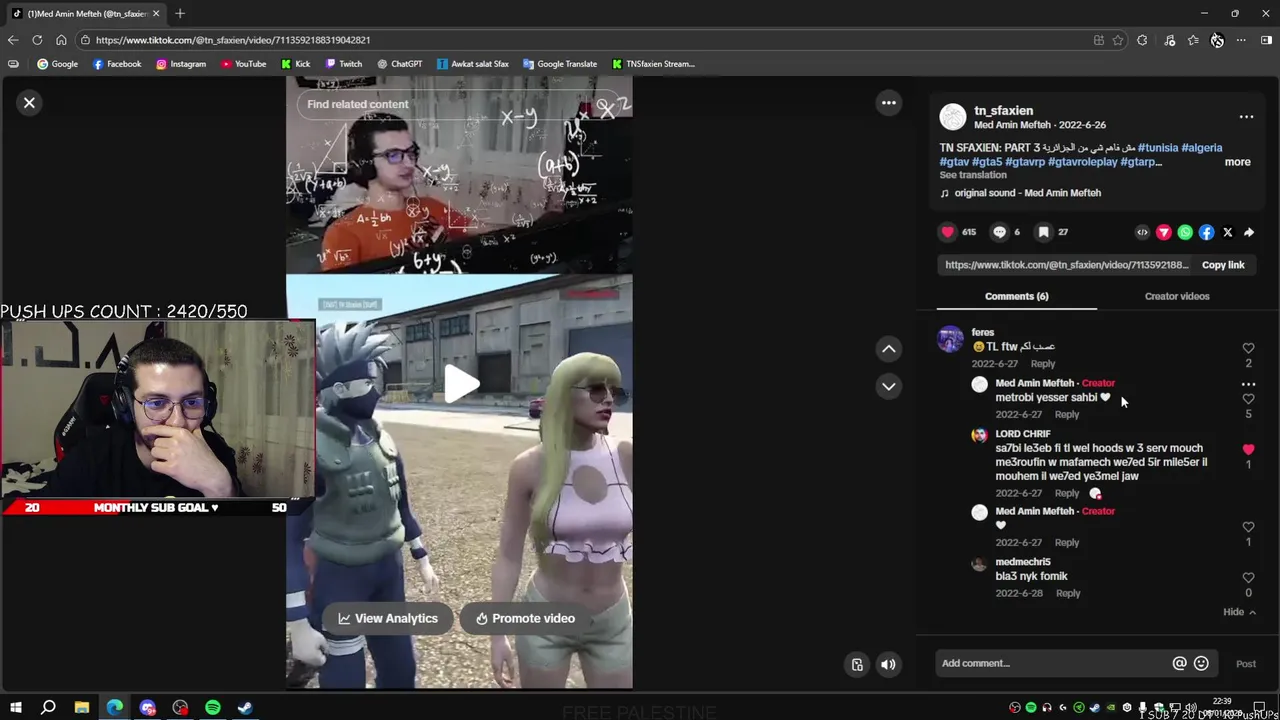Share the video on X
1280x720 pixels.
[1227, 232]
